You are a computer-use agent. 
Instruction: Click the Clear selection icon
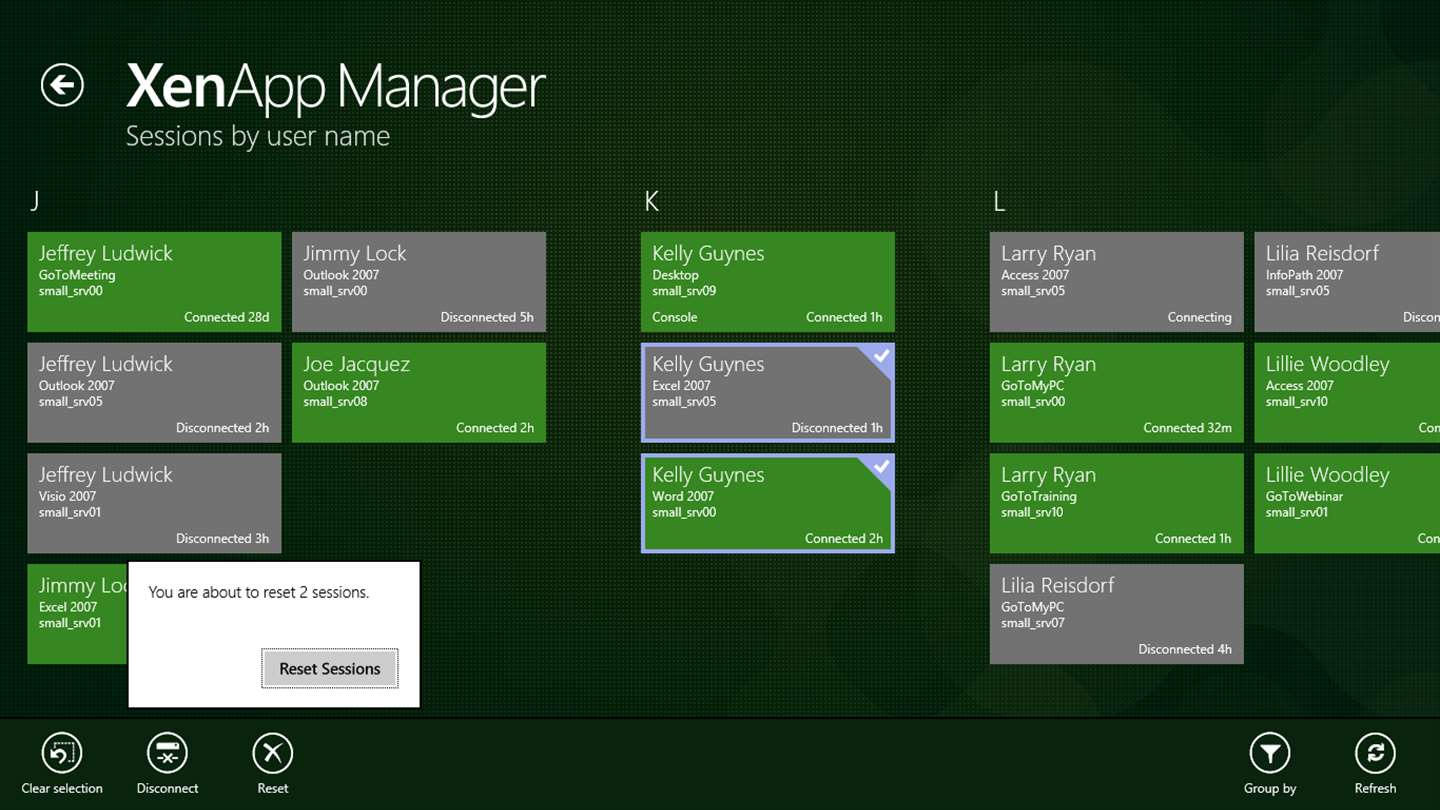coord(62,753)
